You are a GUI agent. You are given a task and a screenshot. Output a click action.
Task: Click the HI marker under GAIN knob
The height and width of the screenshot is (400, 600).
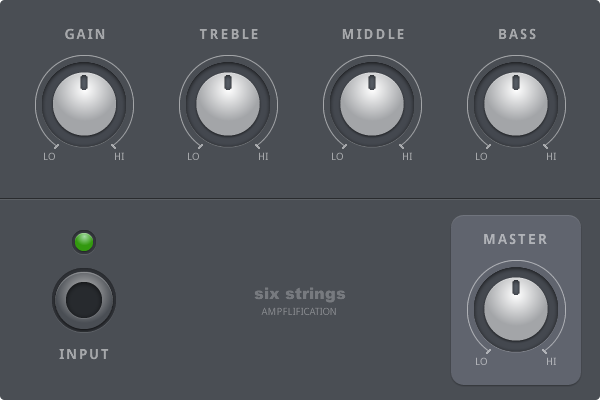[x=119, y=157]
